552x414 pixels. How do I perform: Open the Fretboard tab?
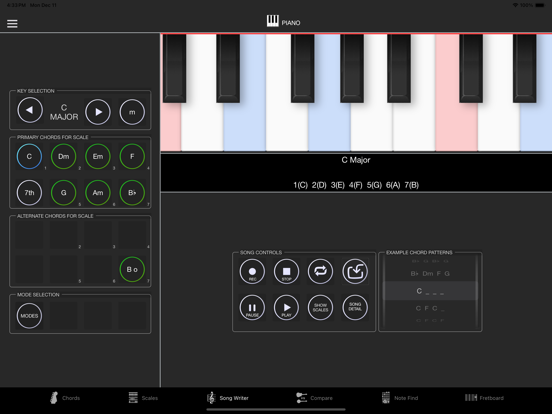[x=484, y=398]
